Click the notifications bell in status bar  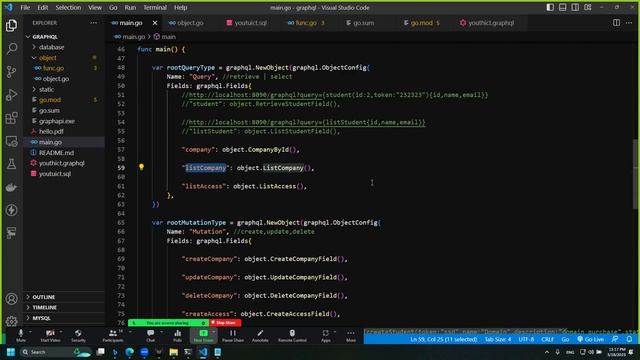point(629,339)
